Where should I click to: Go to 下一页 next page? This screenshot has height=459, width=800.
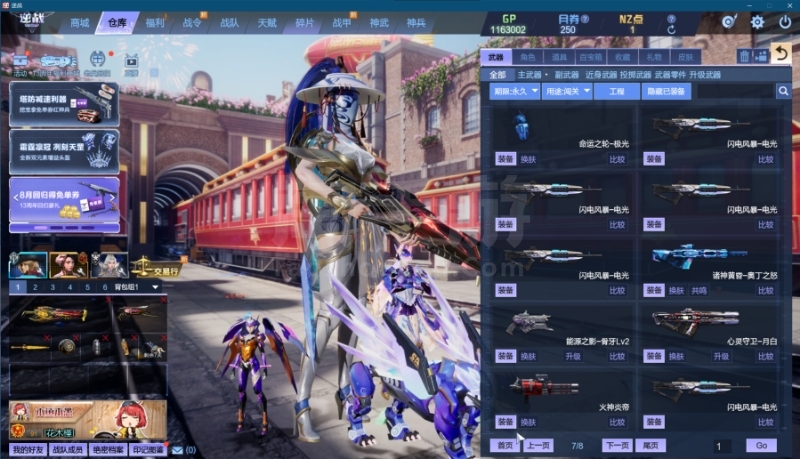[x=617, y=445]
